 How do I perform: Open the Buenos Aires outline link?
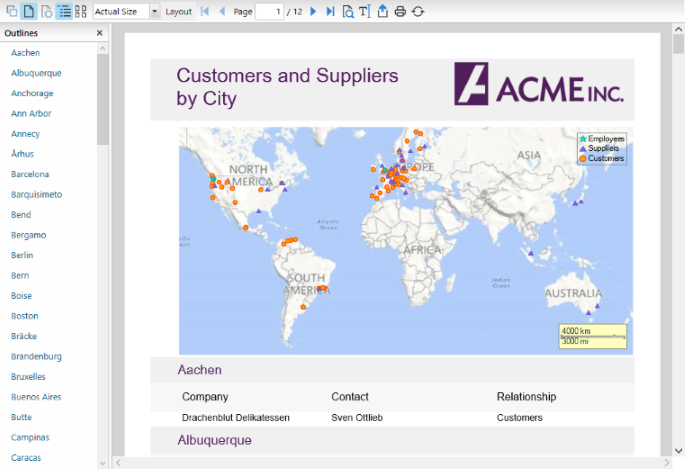tap(36, 397)
